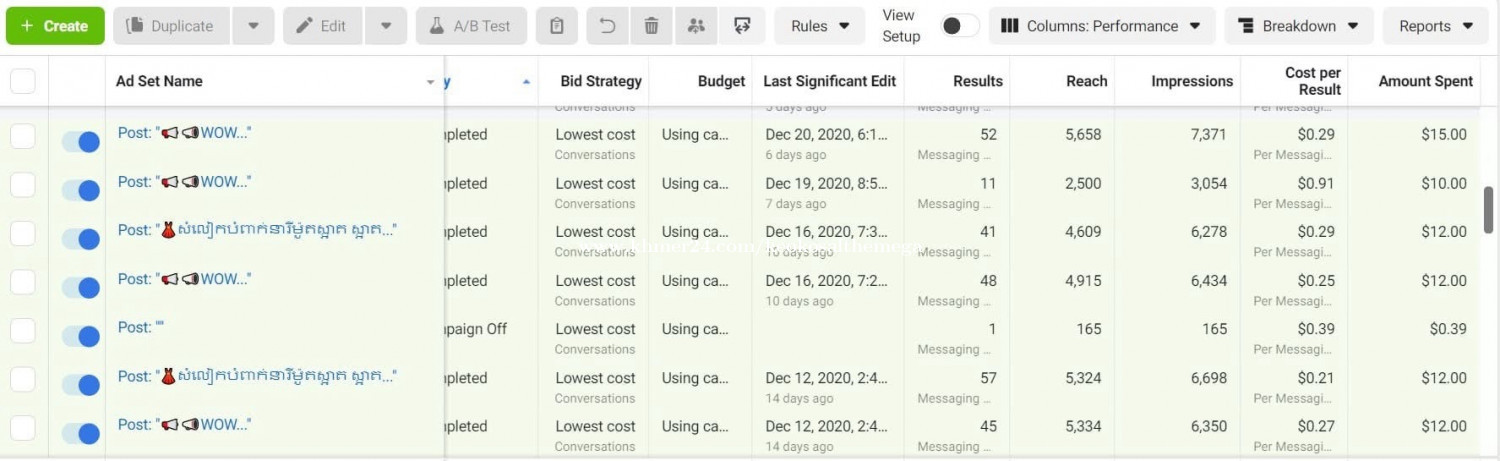Sort by Impressions column header
Screen dimensions: 1500x461
1192,81
